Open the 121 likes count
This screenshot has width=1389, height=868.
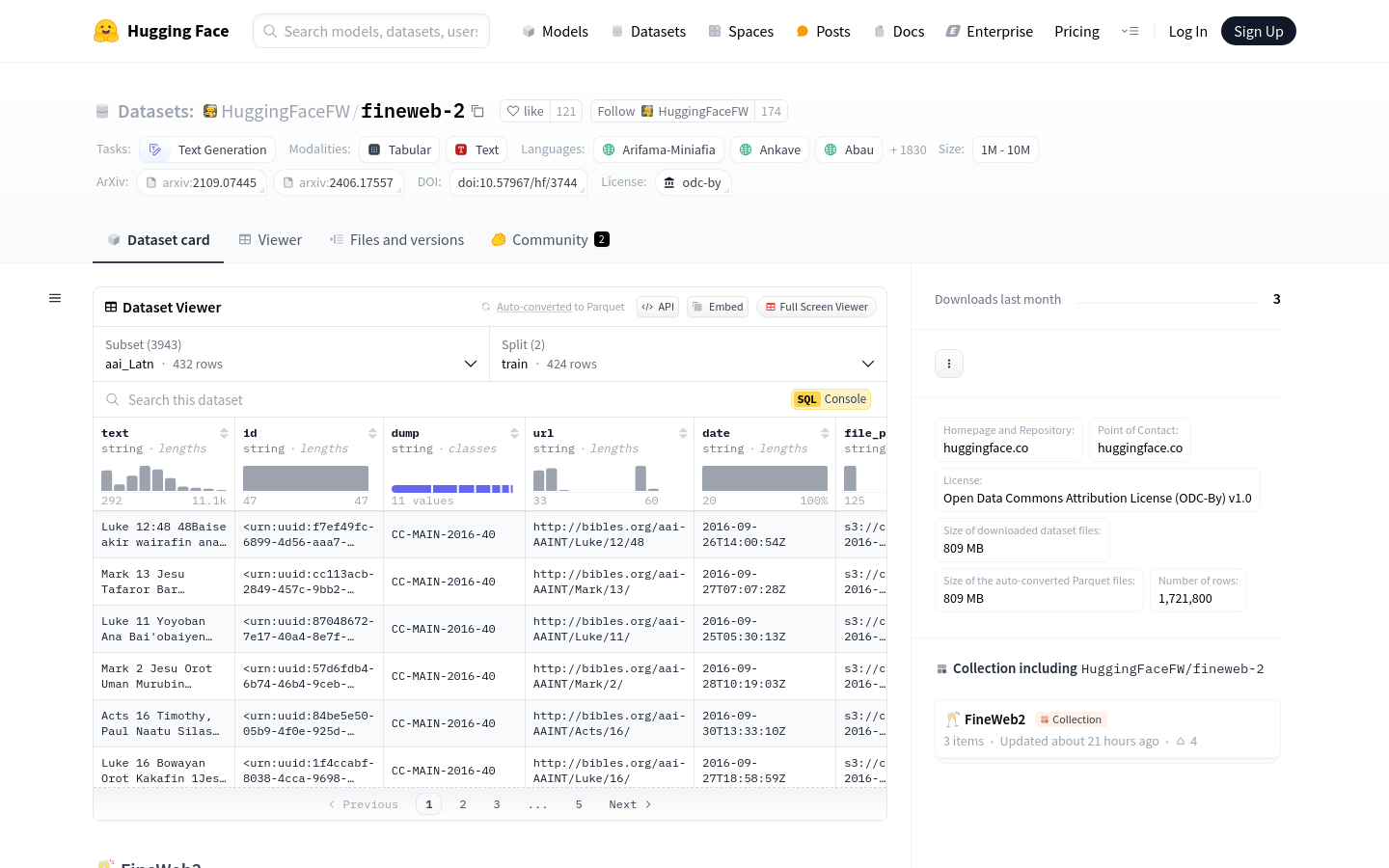click(x=566, y=111)
